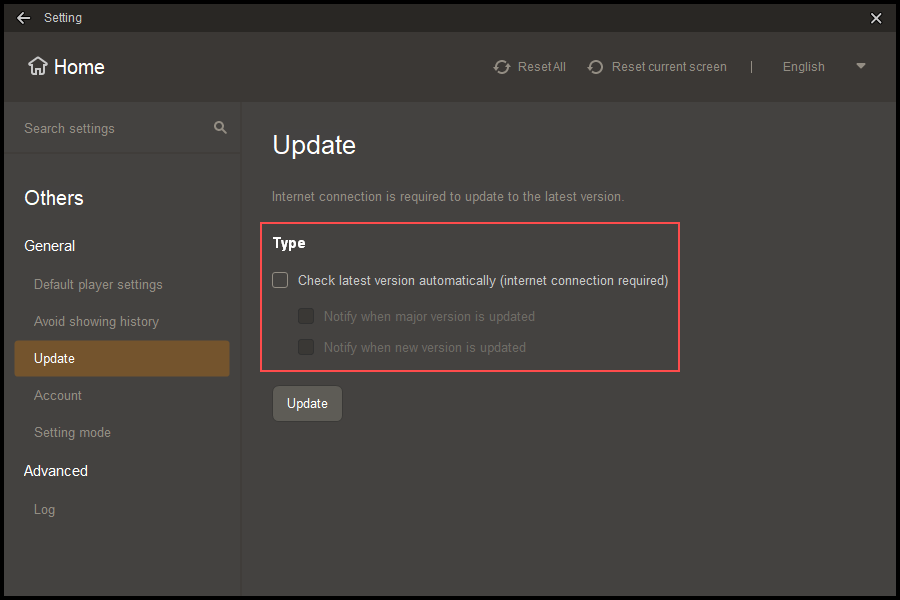
Task: Select the Advanced section heading
Action: [x=56, y=471]
